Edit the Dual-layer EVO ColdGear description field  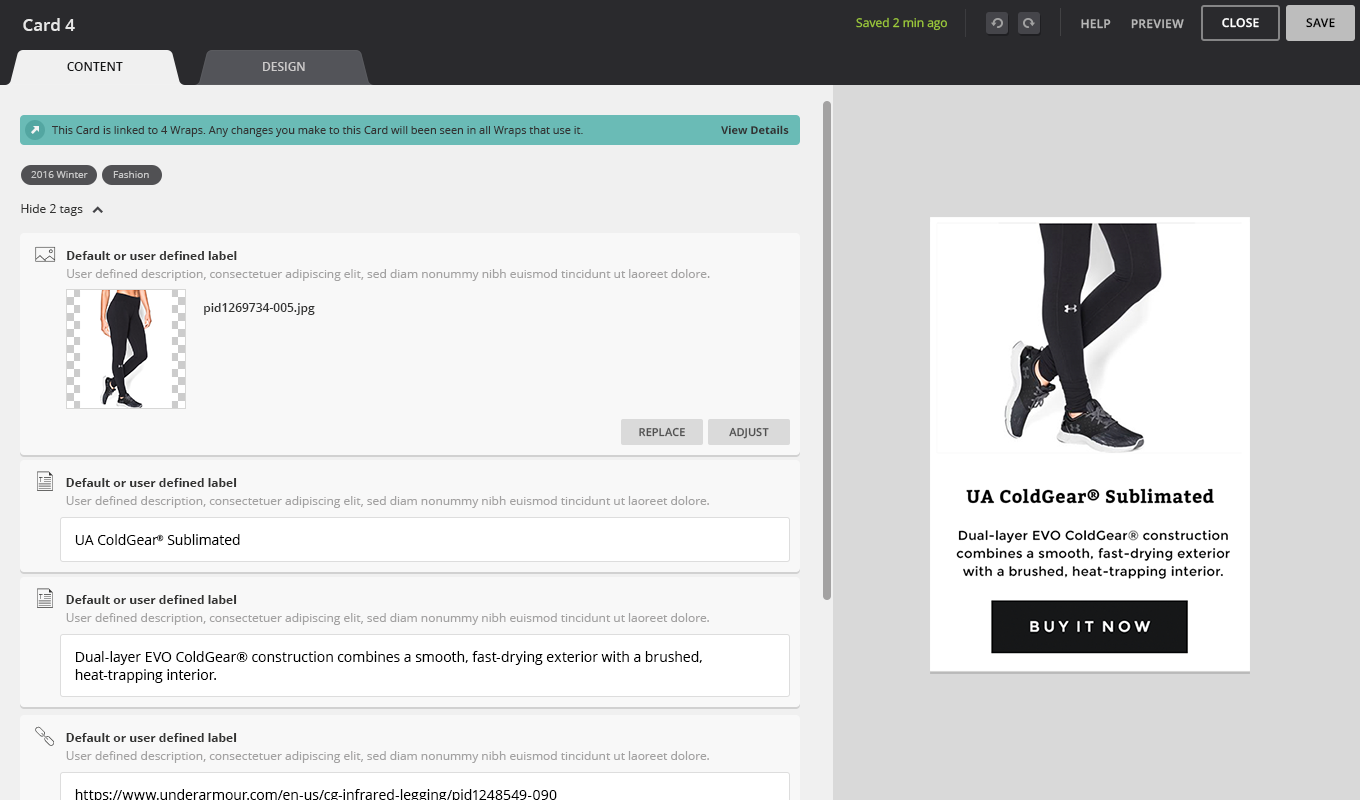pyautogui.click(x=425, y=666)
